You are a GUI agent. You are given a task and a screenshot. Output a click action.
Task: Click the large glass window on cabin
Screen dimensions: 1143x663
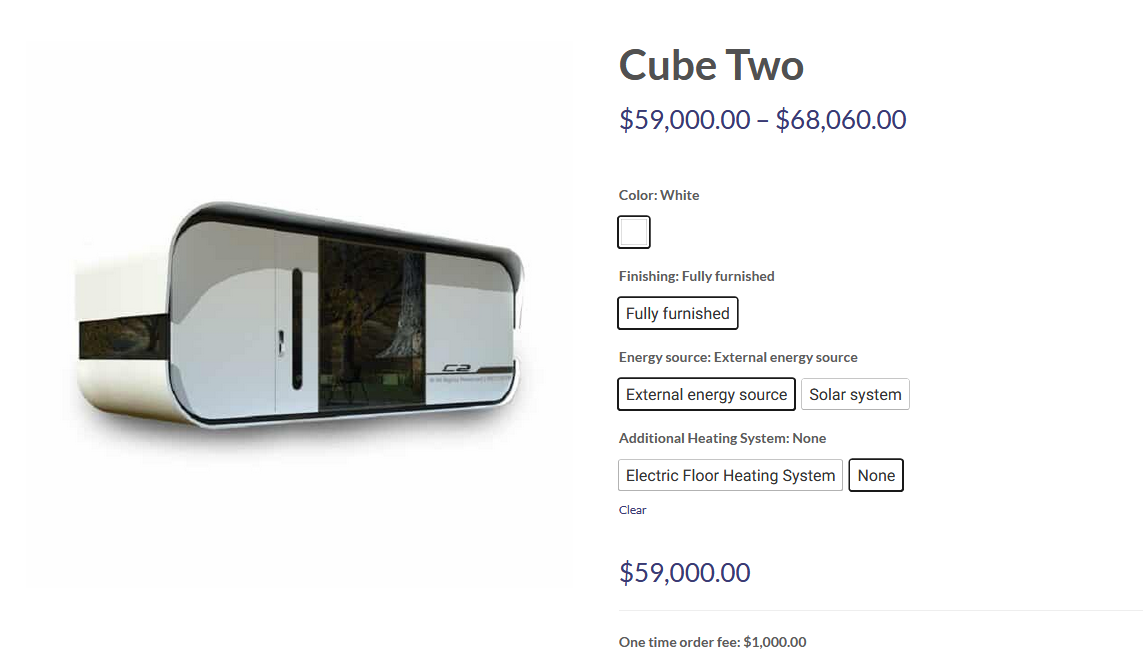tap(372, 325)
